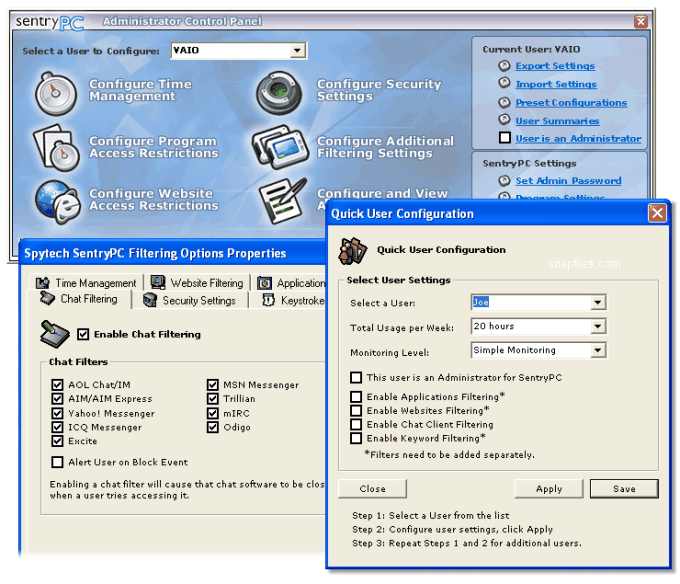Open Configure Security Settings camera icon
The height and width of the screenshot is (584, 680).
278,92
